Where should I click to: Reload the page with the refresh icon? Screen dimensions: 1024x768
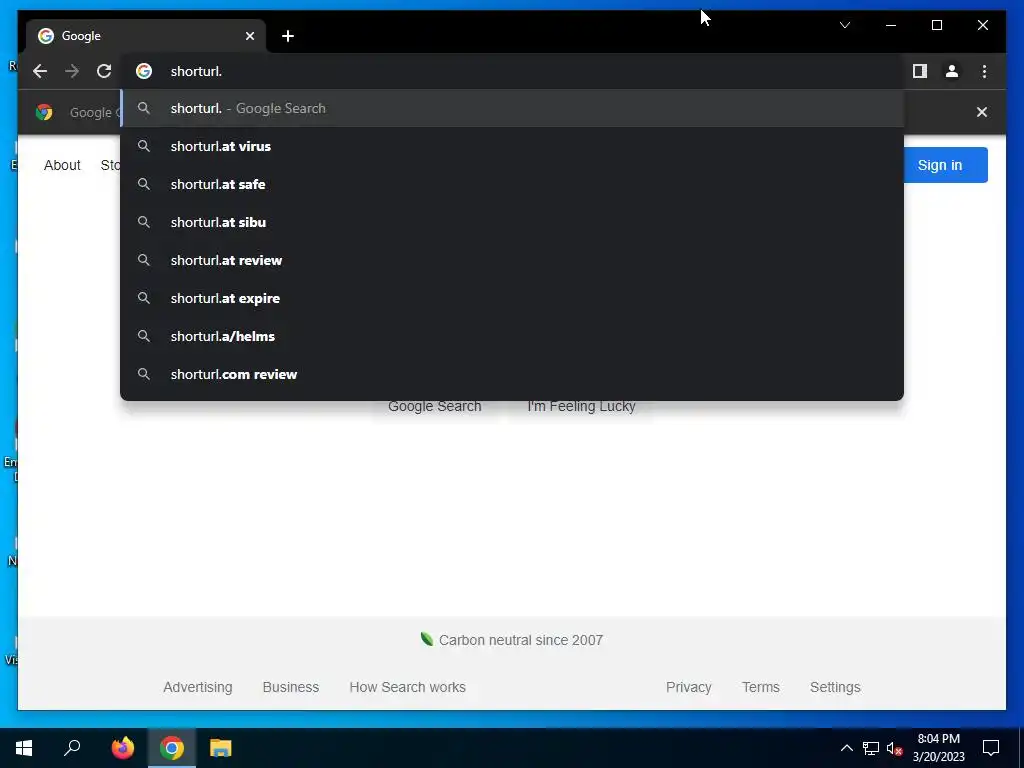coord(104,71)
